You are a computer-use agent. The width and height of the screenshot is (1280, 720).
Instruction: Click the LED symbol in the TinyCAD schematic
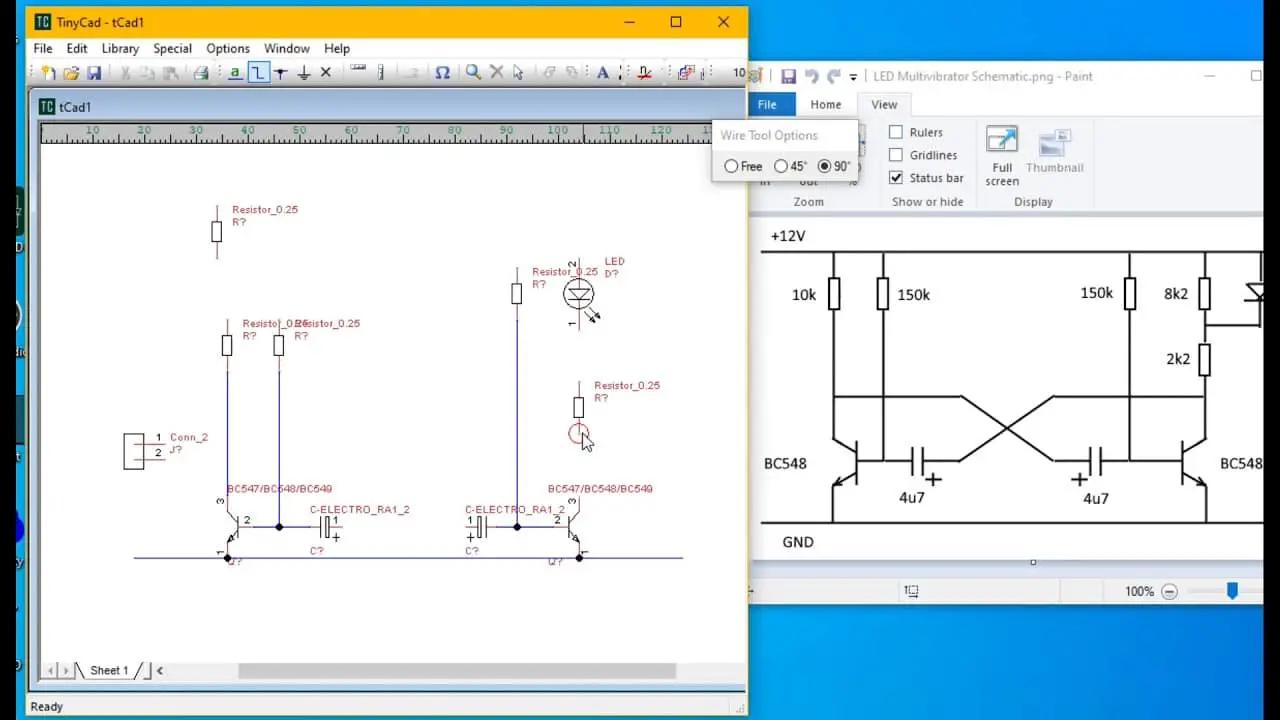tap(579, 294)
